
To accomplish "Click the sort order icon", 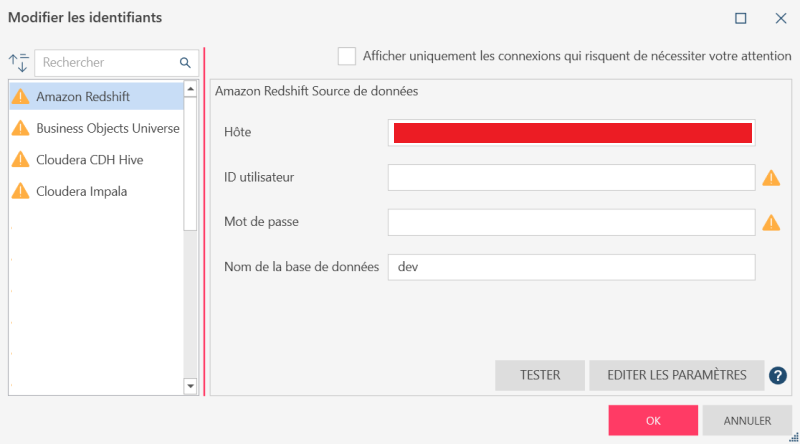I will tap(18, 63).
